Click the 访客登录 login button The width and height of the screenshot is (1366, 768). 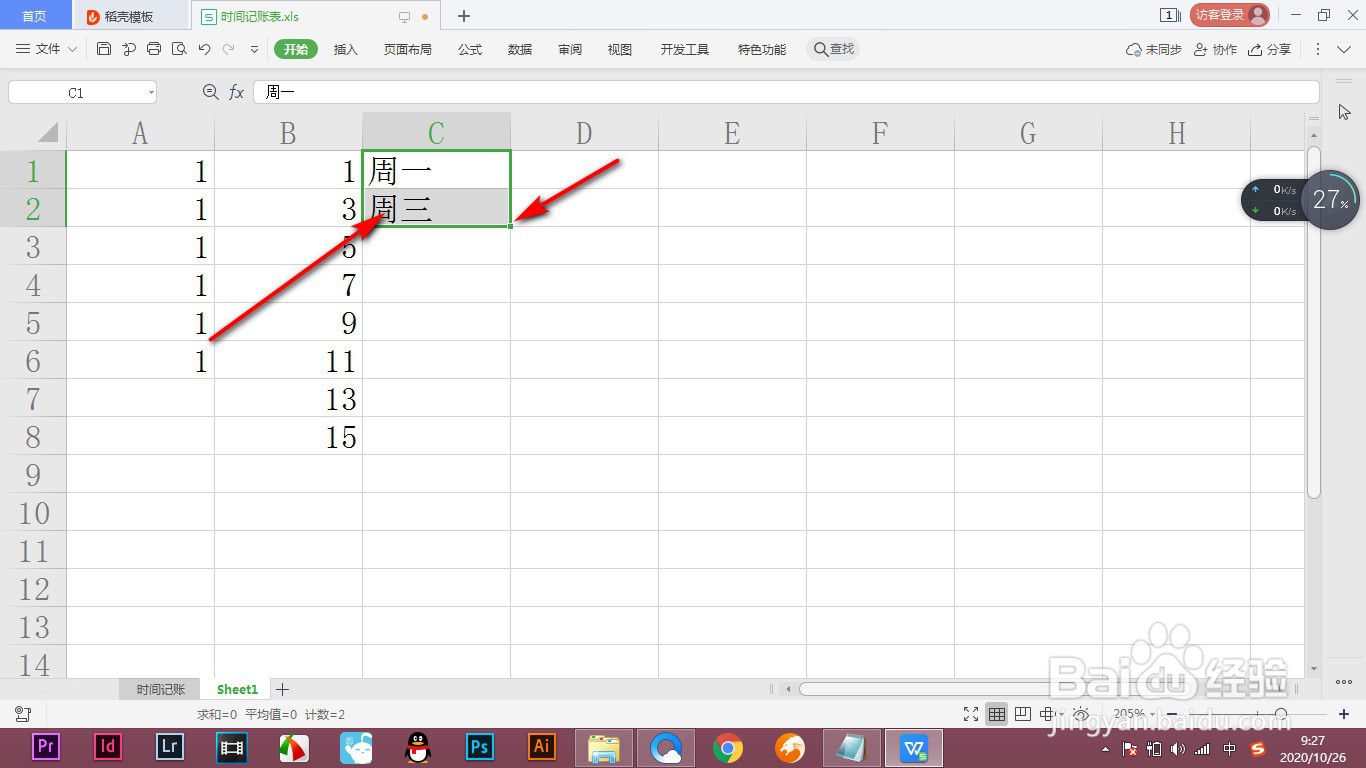coord(1229,15)
